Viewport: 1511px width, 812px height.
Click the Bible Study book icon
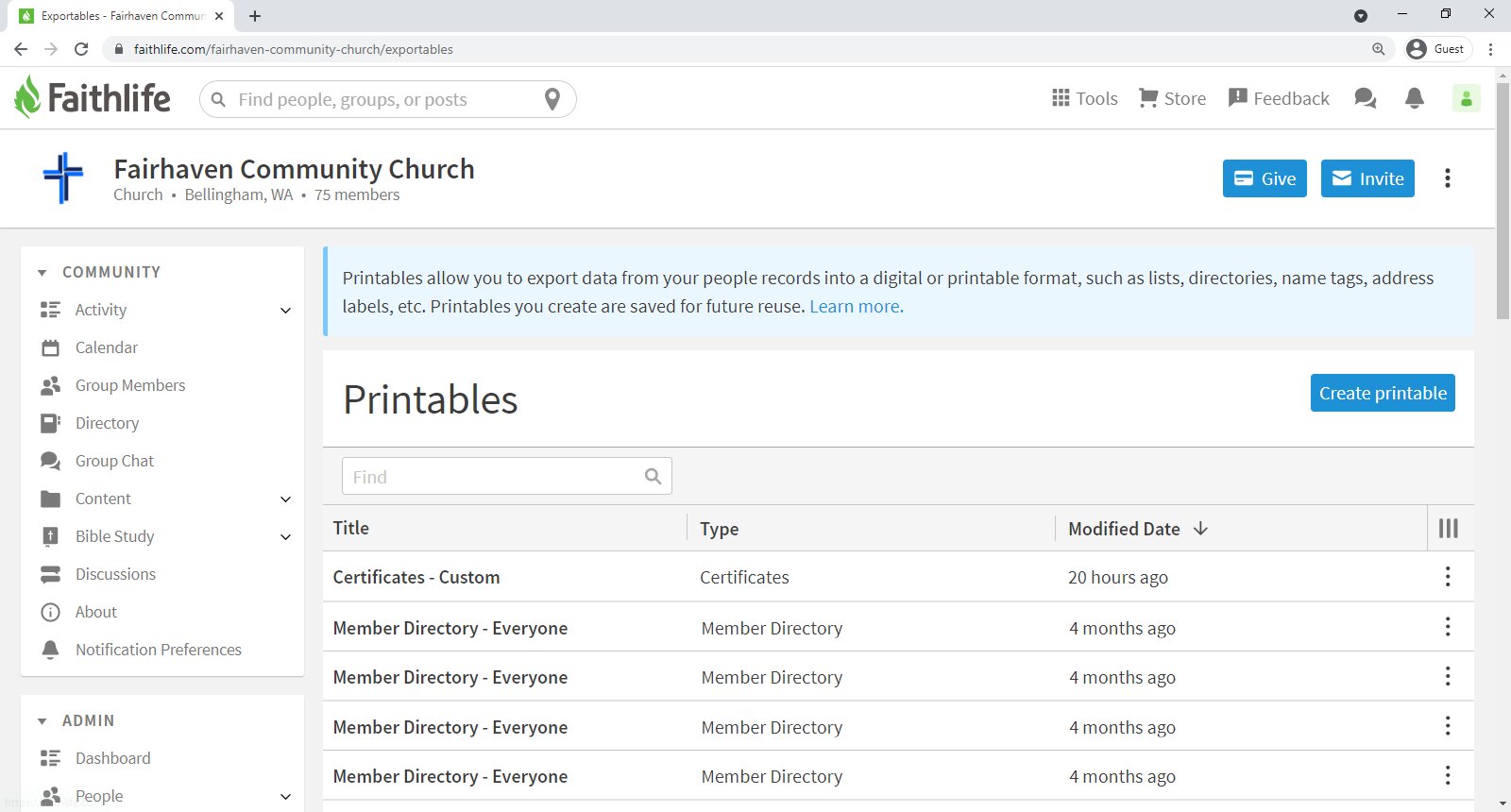tap(51, 536)
